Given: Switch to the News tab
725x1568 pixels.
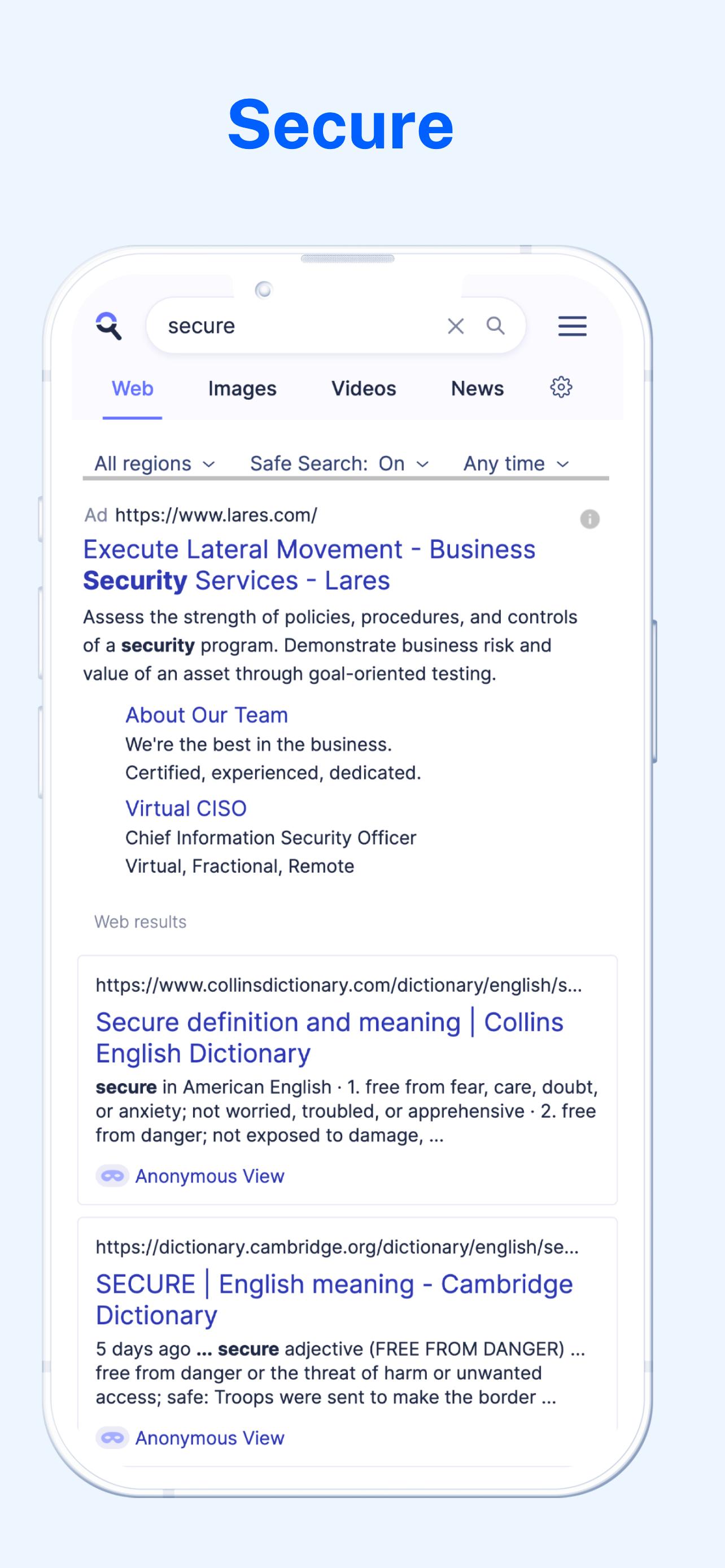Looking at the screenshot, I should pos(477,388).
